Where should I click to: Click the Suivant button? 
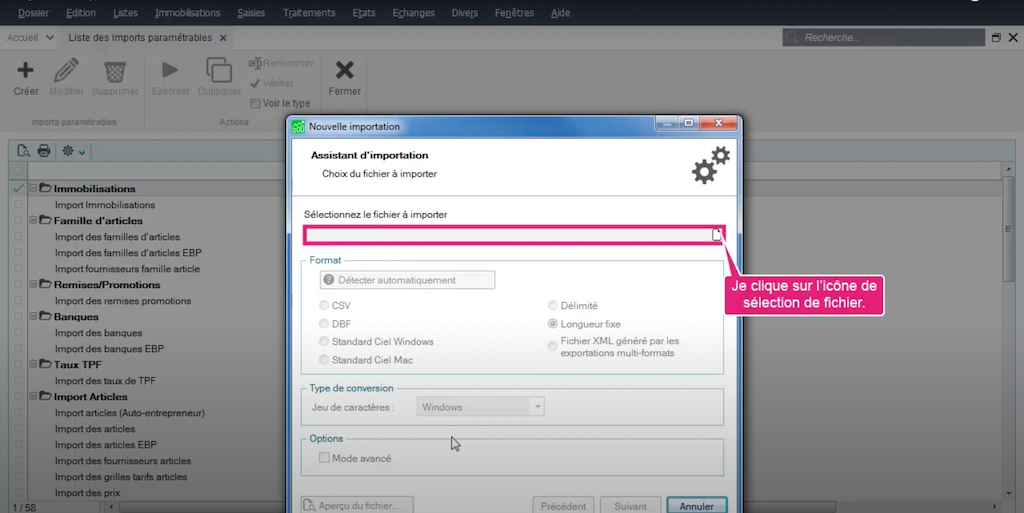coord(630,506)
